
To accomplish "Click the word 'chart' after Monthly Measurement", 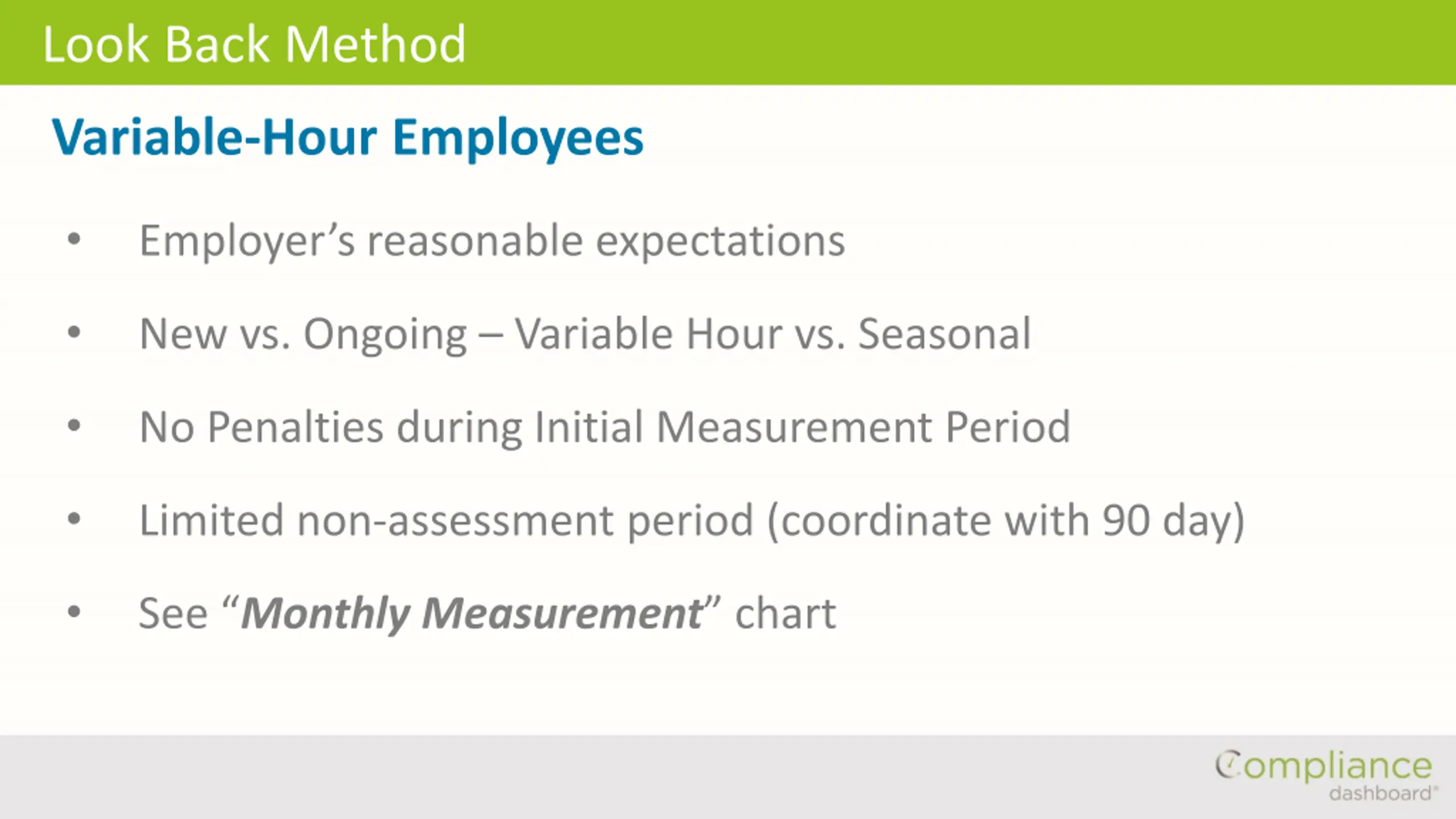I will click(x=785, y=614).
